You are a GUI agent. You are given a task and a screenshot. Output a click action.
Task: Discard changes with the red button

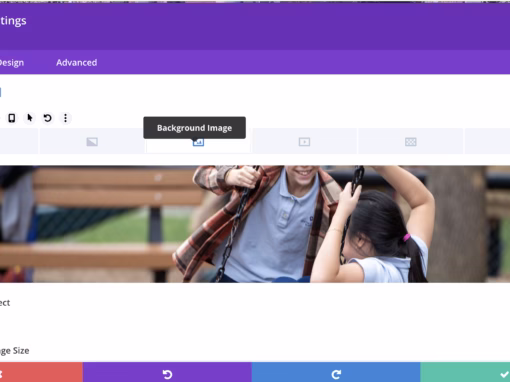click(41, 372)
